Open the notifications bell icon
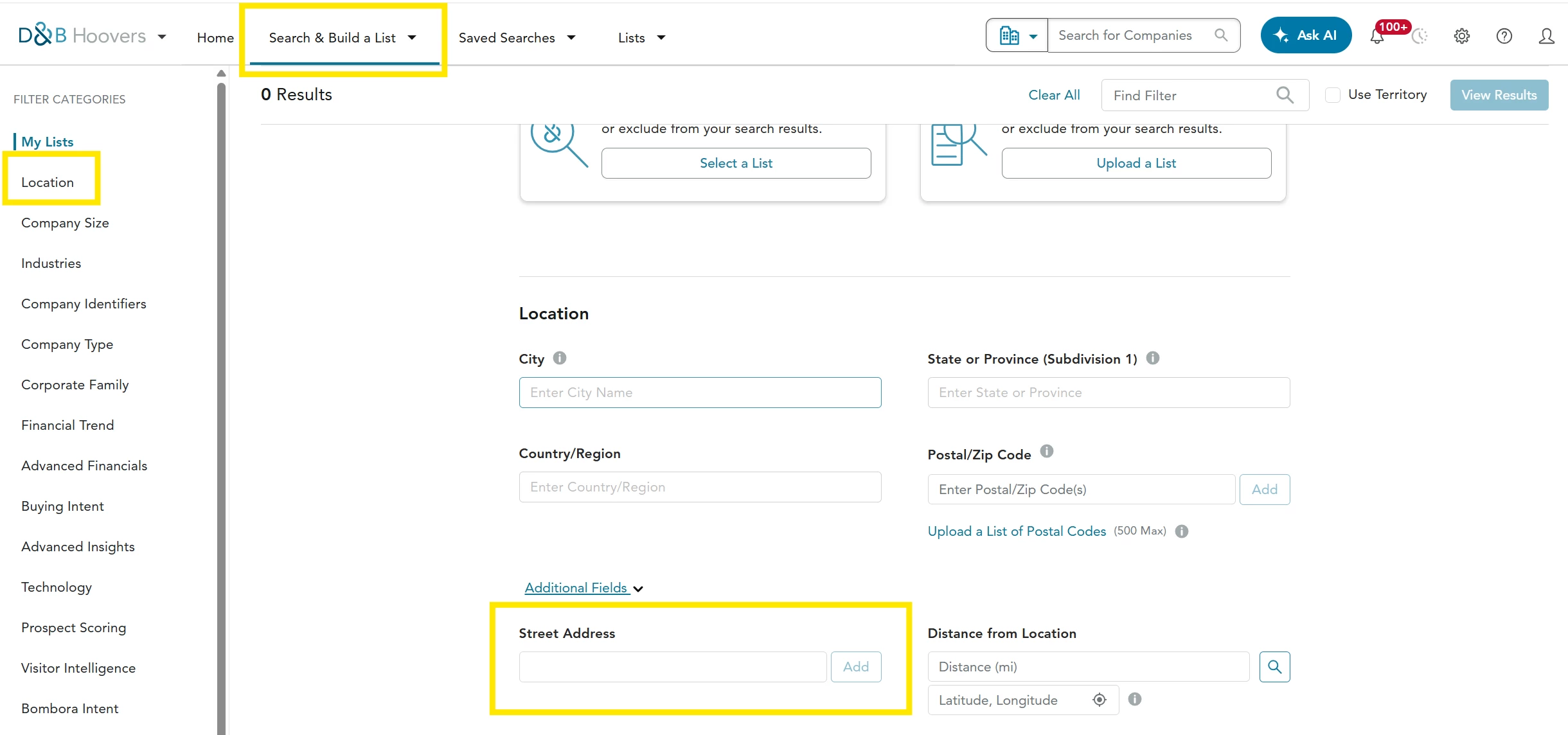Screen dimensions: 1568x735 [1377, 36]
